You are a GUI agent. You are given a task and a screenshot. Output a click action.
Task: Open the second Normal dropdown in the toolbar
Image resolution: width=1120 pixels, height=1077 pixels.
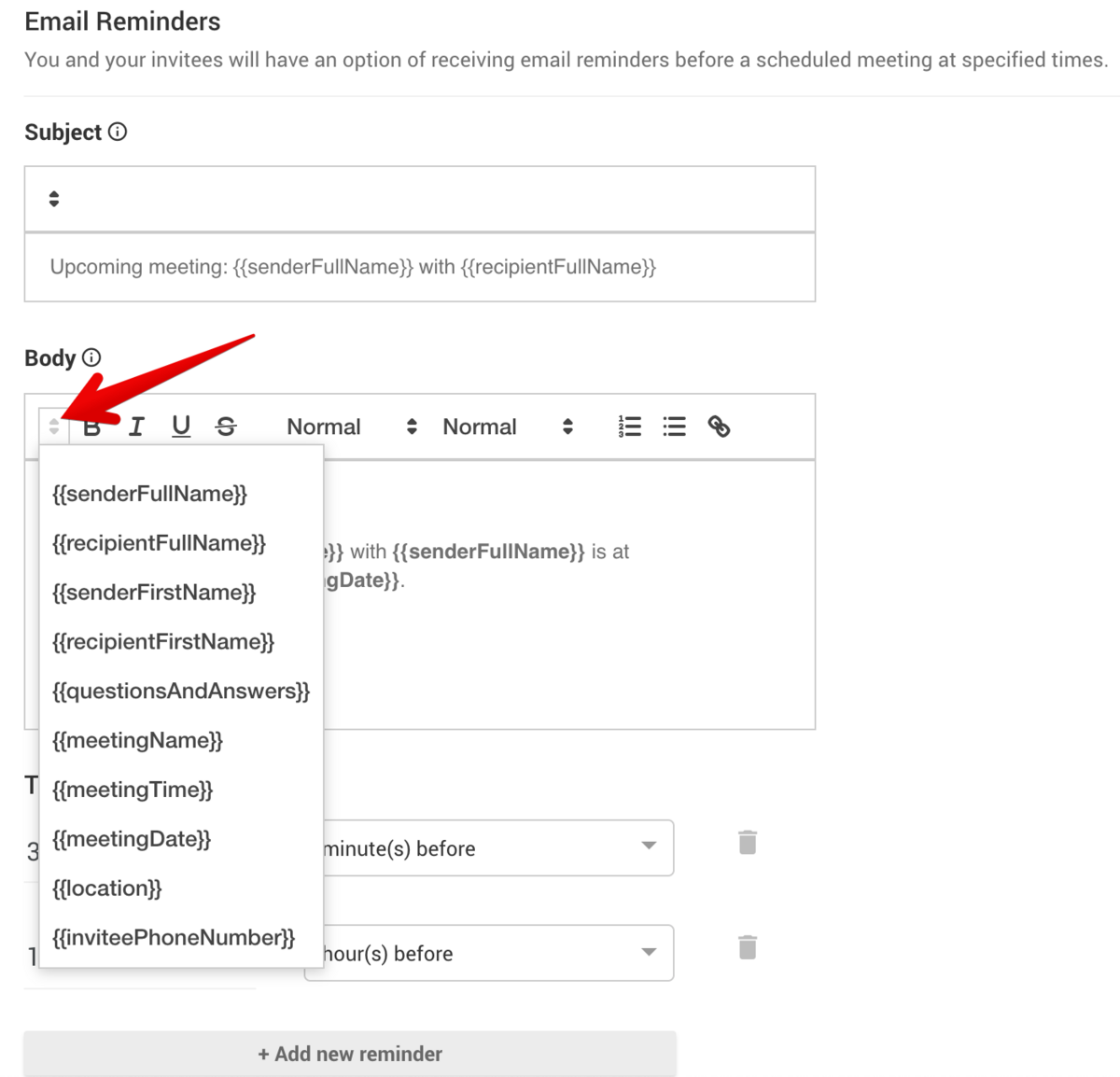point(507,427)
